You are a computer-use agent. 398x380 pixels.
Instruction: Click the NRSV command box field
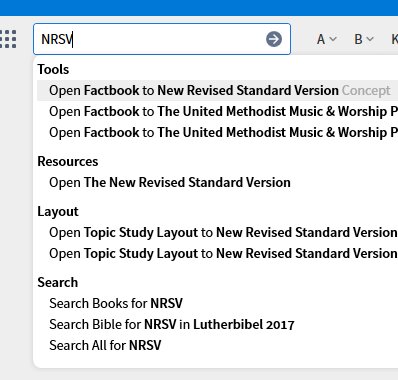click(162, 39)
